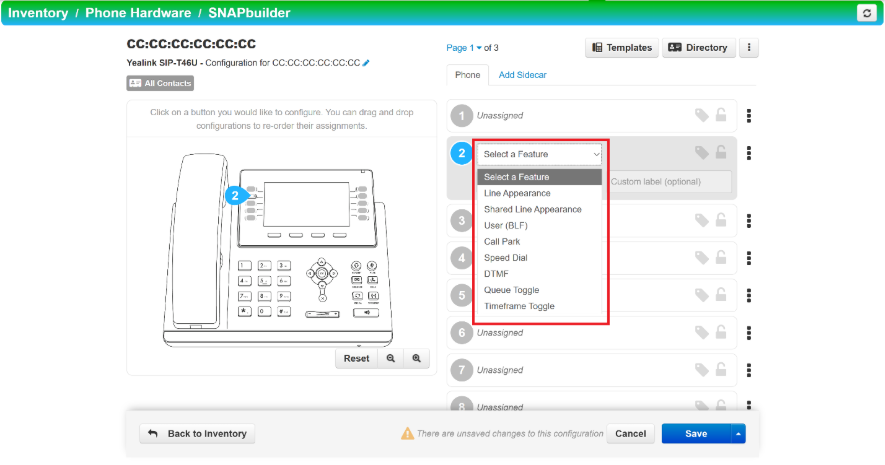This screenshot has width=885, height=465.
Task: Click the tag icon on button row 6
Action: [x=702, y=333]
